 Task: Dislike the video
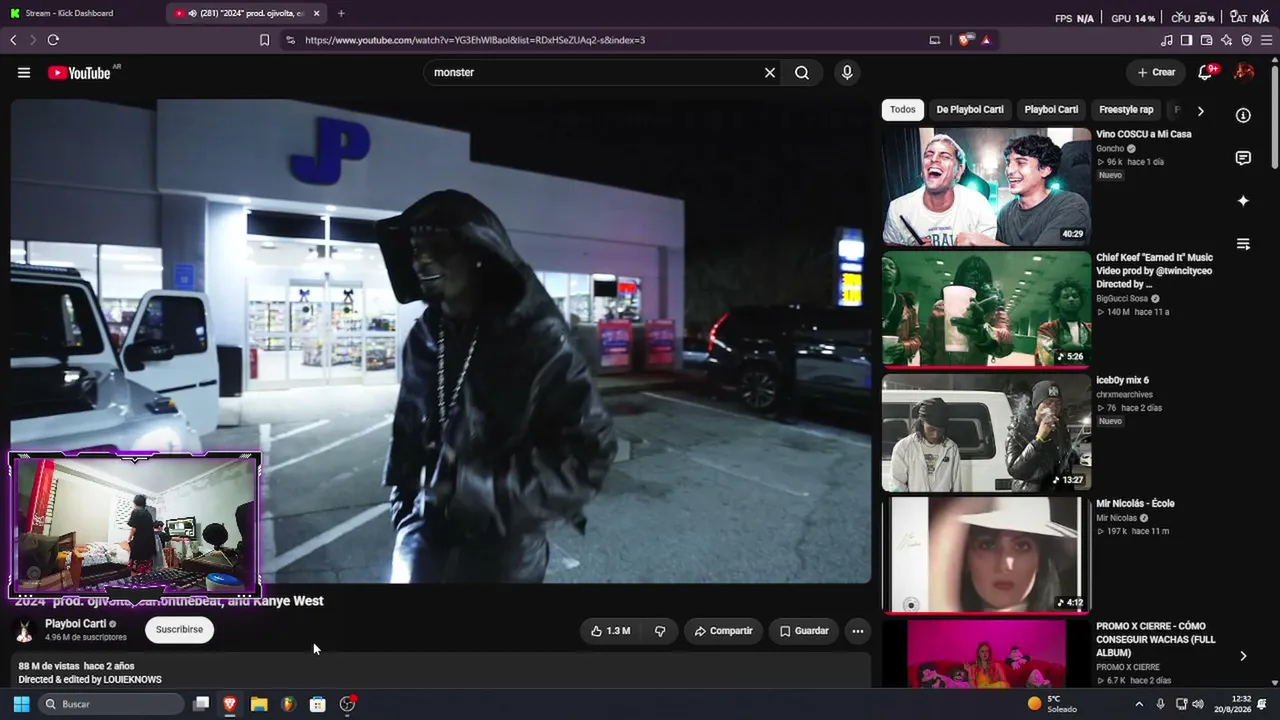coord(660,631)
